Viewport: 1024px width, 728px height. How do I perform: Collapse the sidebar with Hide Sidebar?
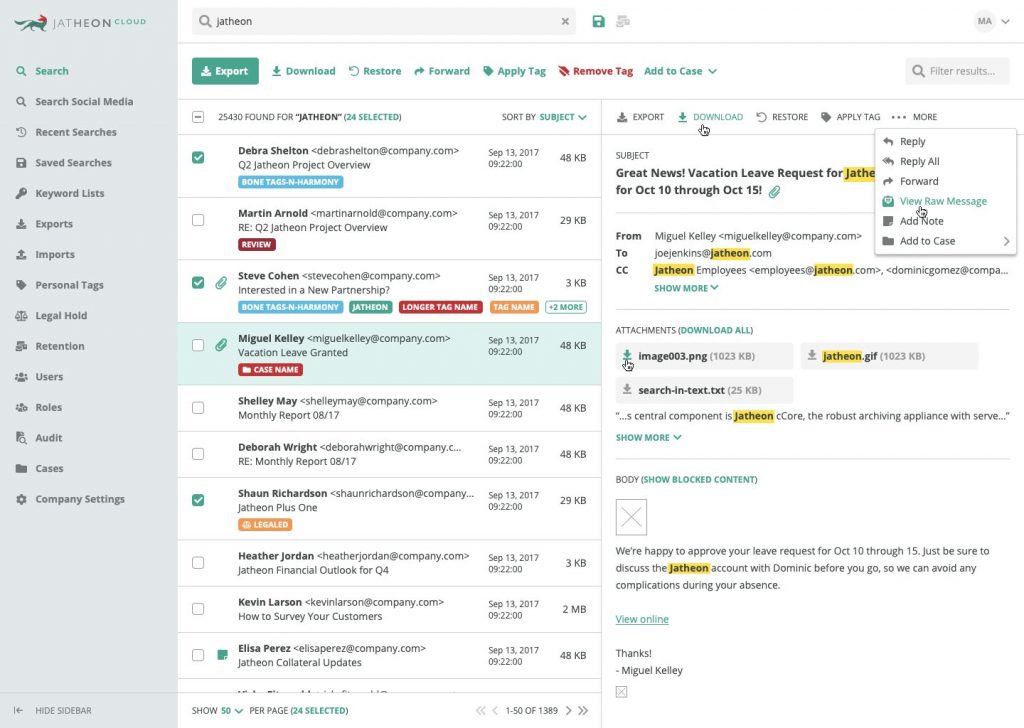pos(53,710)
